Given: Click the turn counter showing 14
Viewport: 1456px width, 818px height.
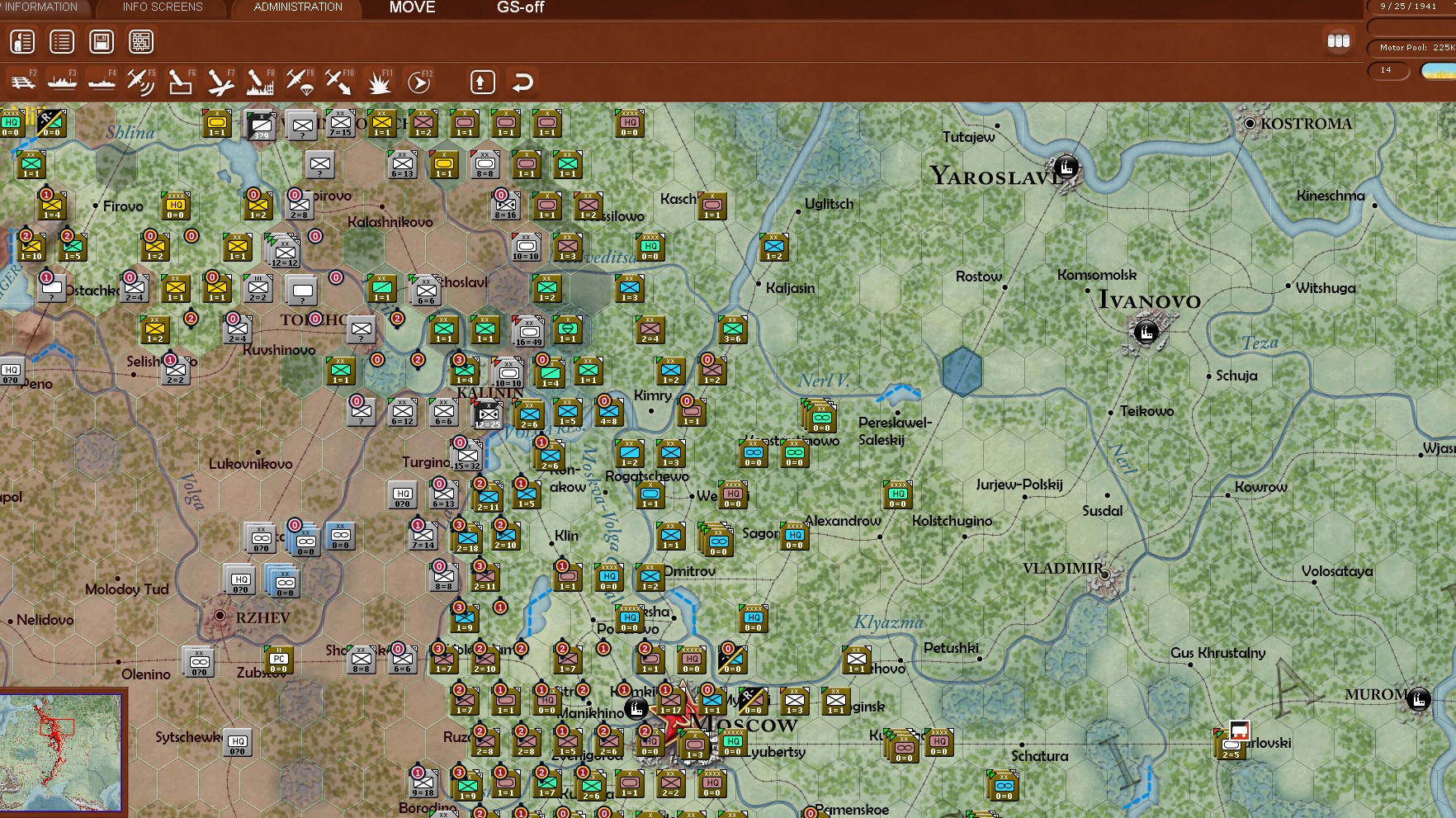Looking at the screenshot, I should click(1387, 70).
